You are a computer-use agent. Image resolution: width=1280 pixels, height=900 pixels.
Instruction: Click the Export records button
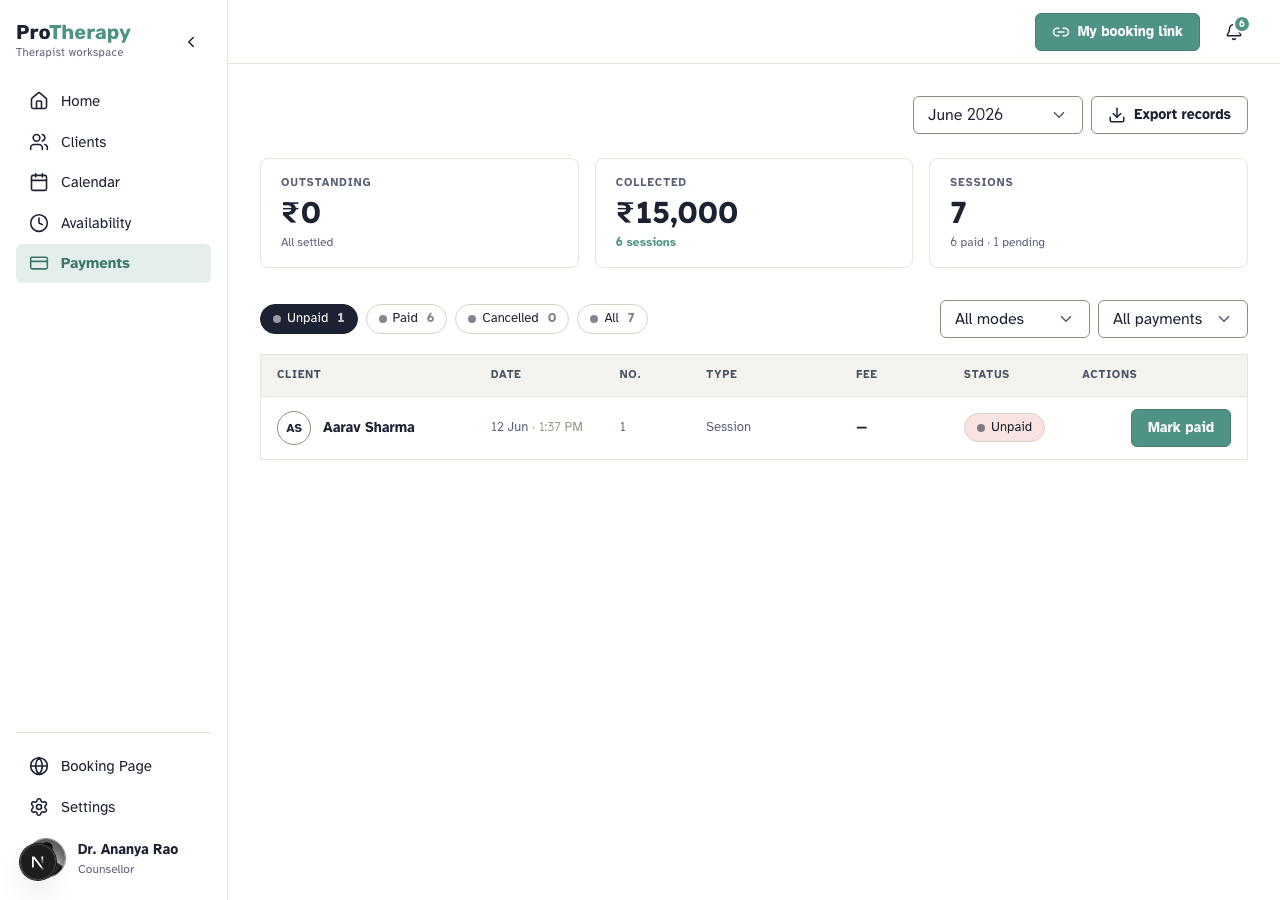1169,115
